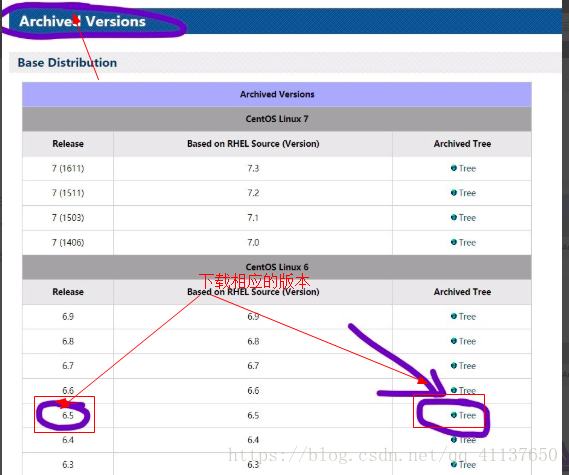Click the 'CentOS Linux 6' section header

tap(277, 267)
